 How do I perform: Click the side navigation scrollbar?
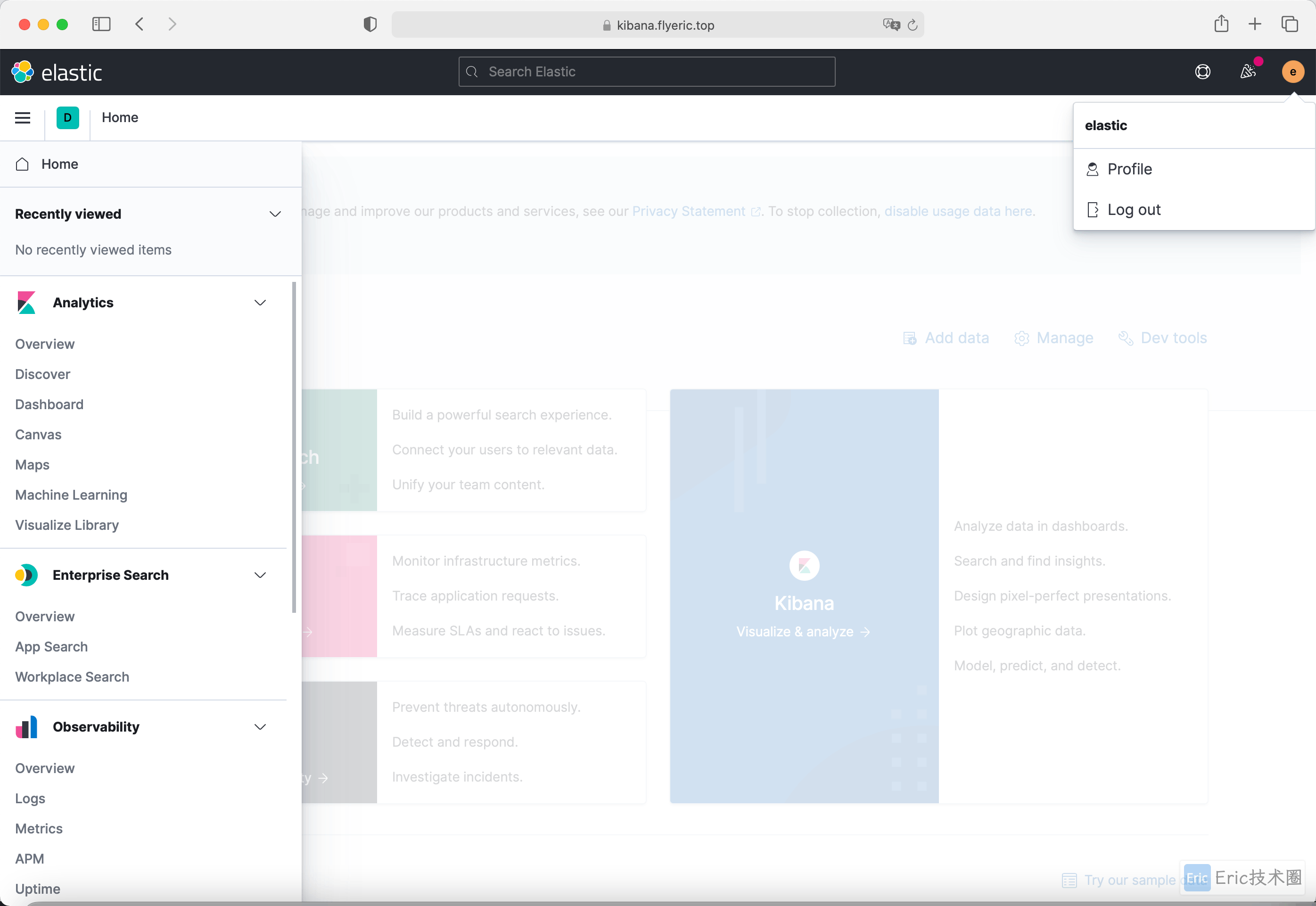point(294,447)
